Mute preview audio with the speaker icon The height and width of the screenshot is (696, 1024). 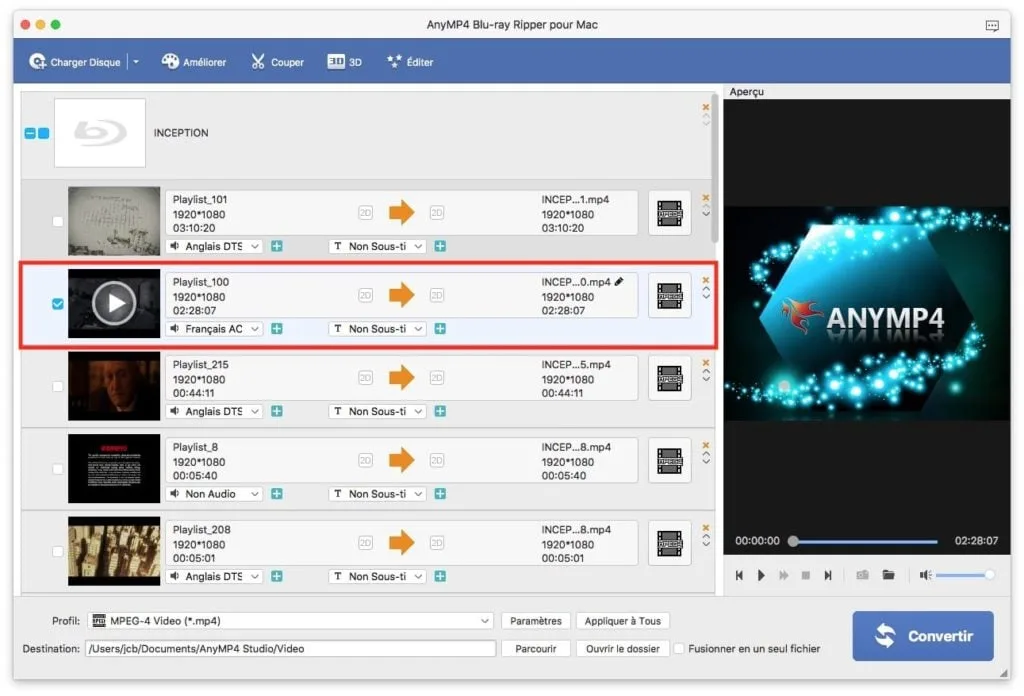(925, 575)
